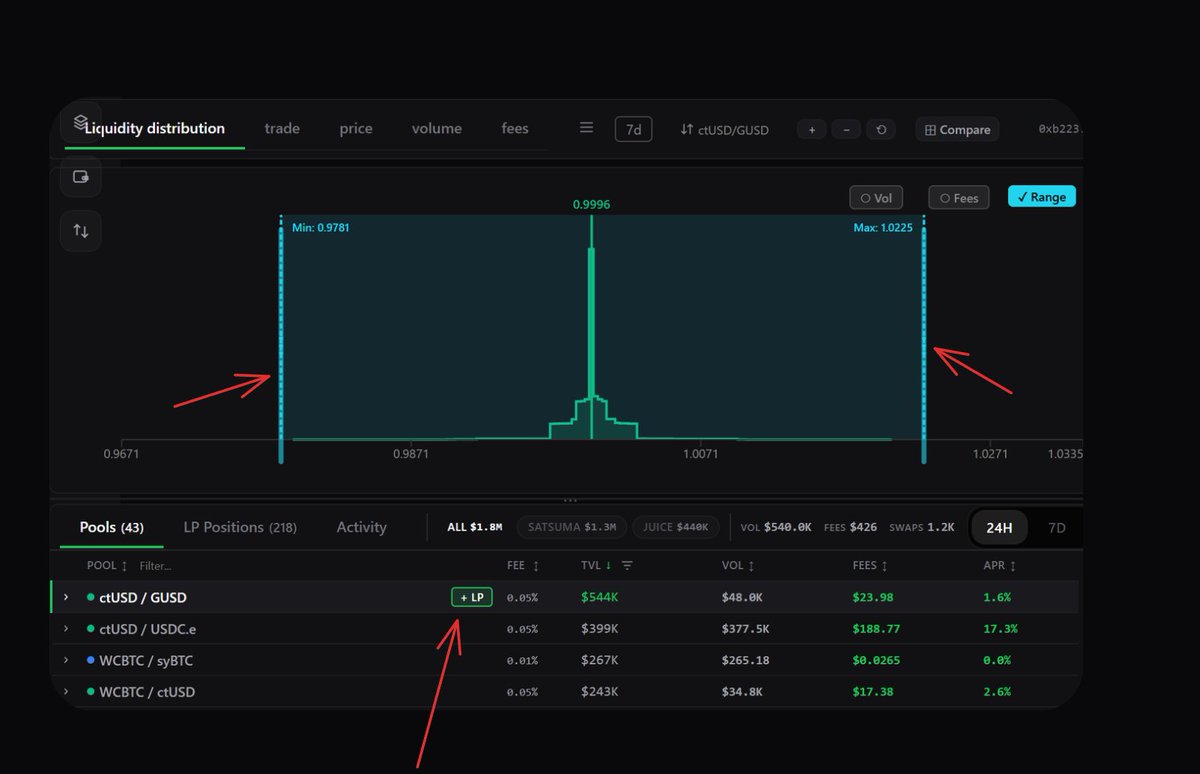Click the 17.3% APR value
Viewport: 1200px width, 774px height.
[1000, 629]
